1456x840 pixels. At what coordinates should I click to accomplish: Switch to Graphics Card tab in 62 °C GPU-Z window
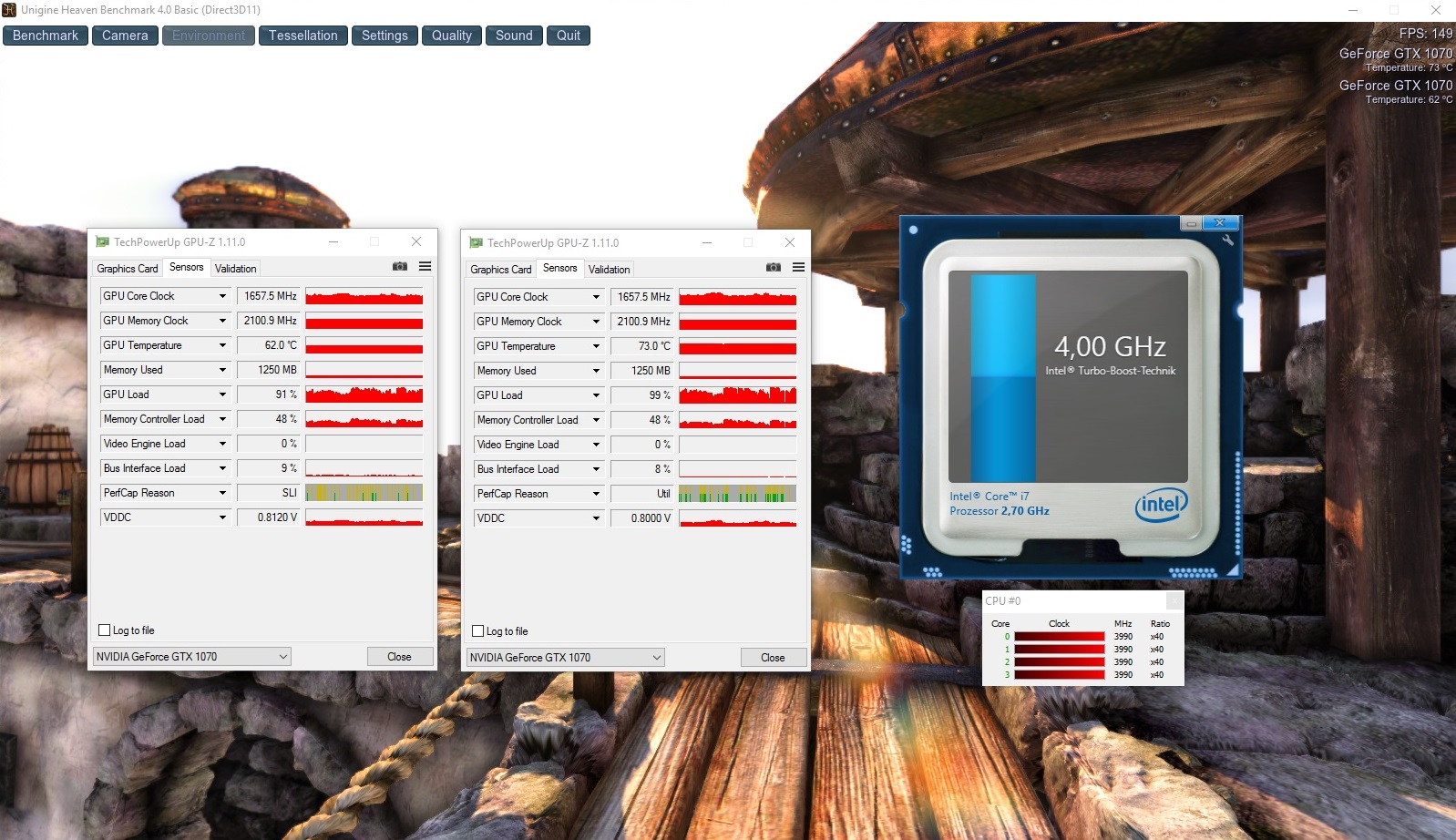pyautogui.click(x=128, y=269)
